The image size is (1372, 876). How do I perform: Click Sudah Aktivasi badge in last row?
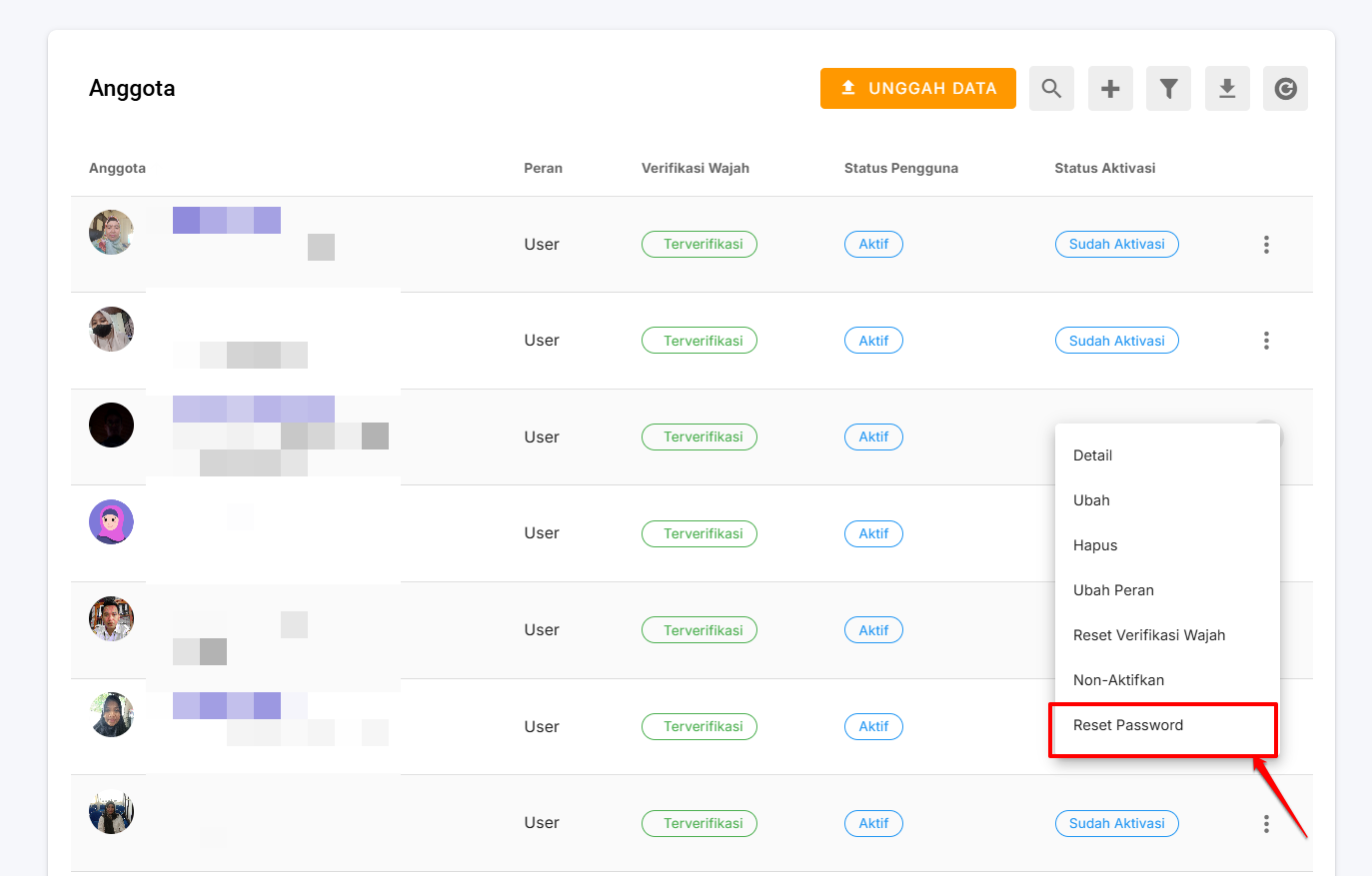tap(1116, 823)
